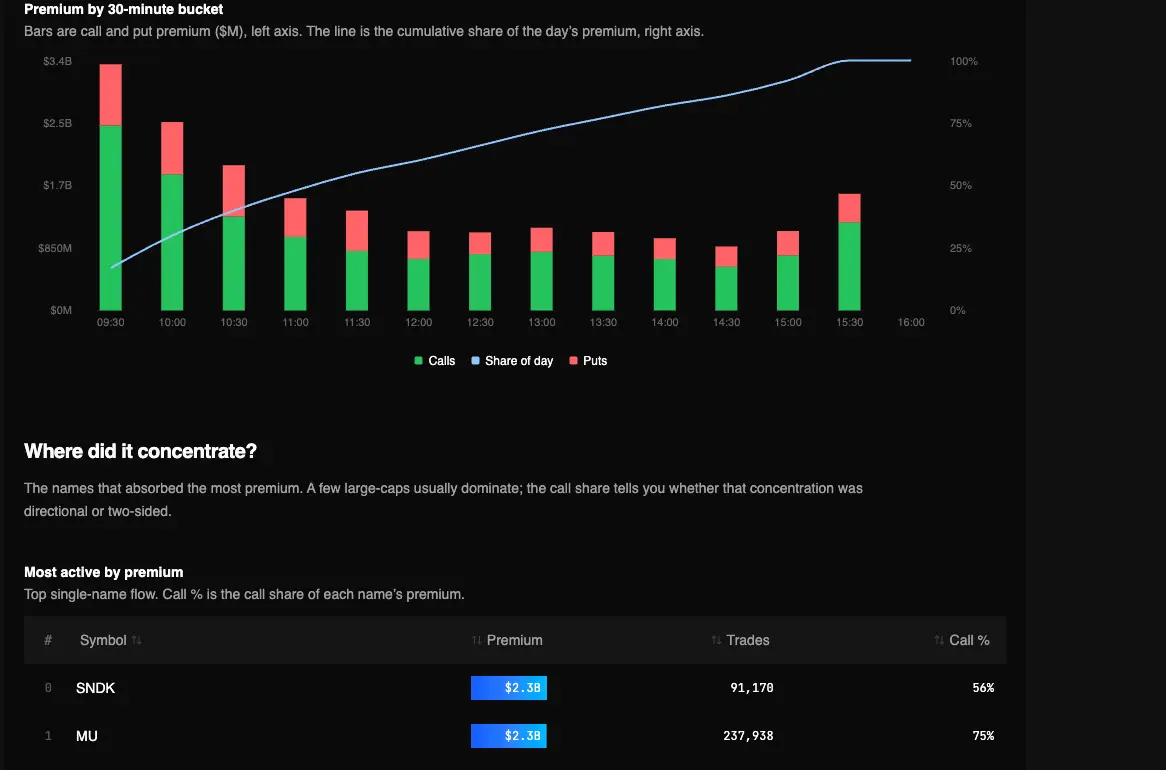Click the 75% call share cell

(983, 736)
